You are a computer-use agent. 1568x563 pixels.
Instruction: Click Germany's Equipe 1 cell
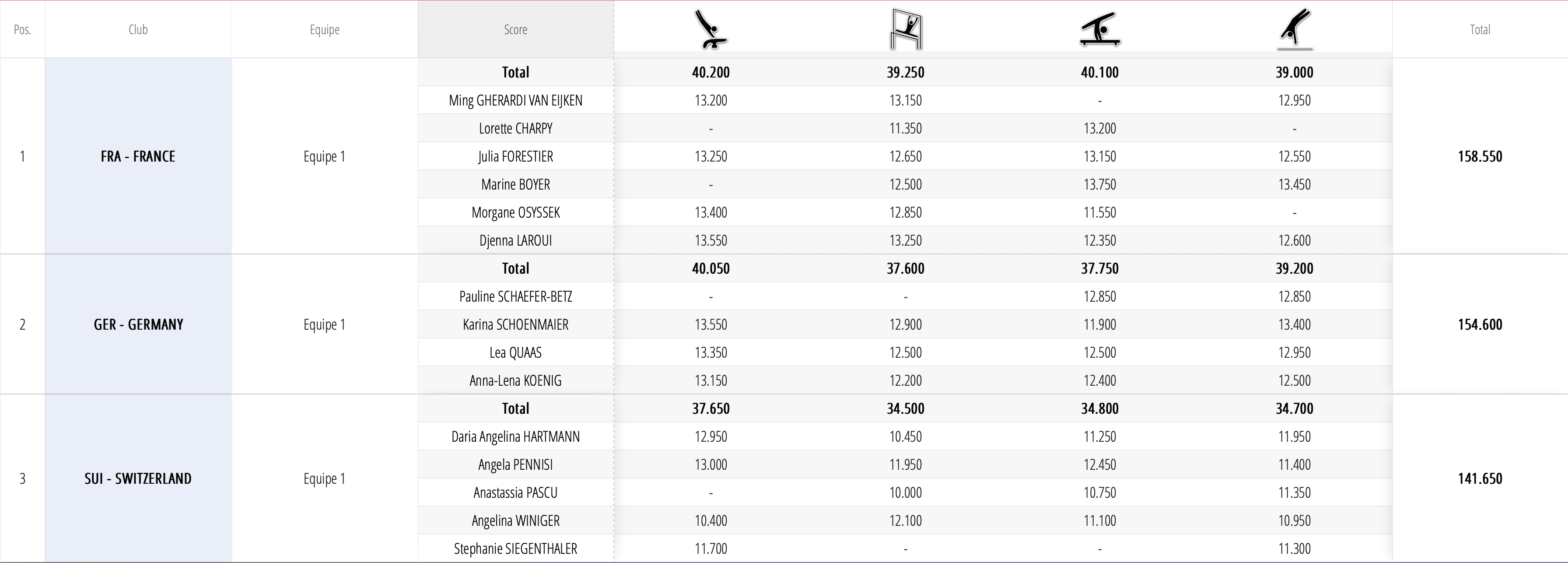coord(325,324)
